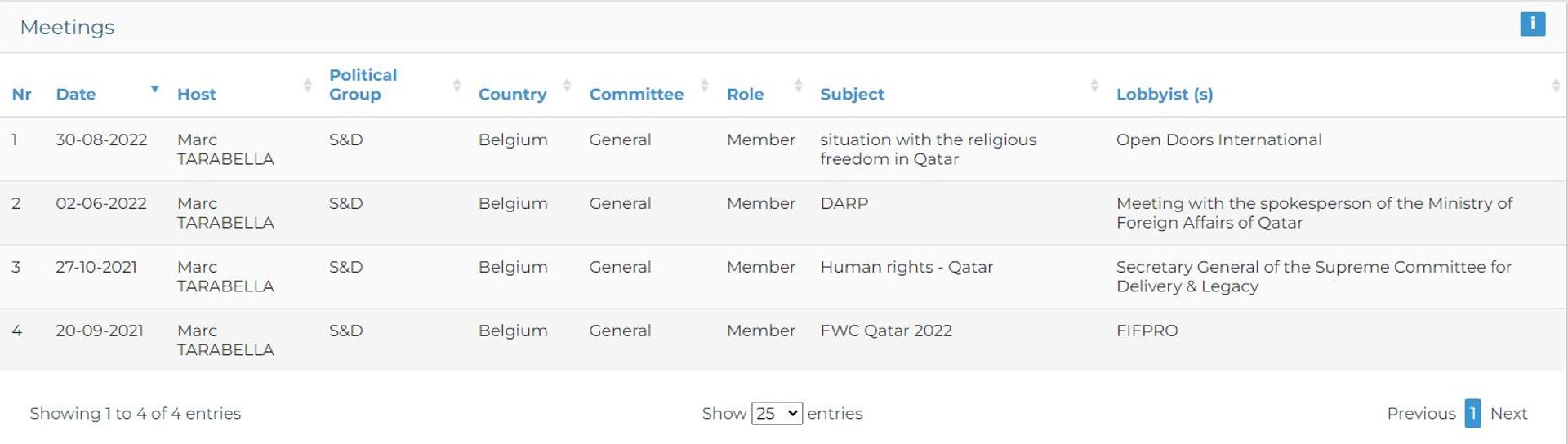
Task: Click sort arrows beside Country header
Action: coord(568,85)
